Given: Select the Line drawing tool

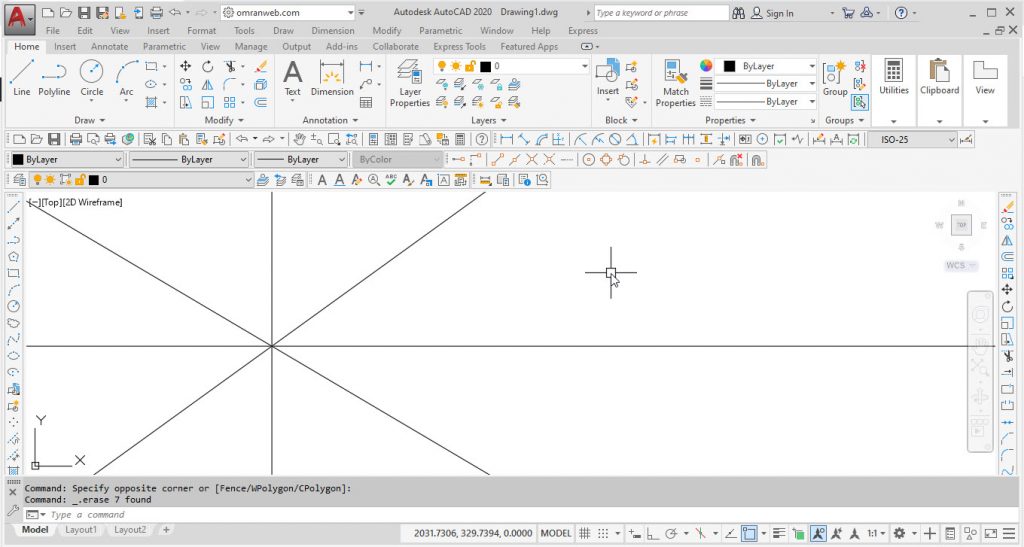Looking at the screenshot, I should coord(22,77).
